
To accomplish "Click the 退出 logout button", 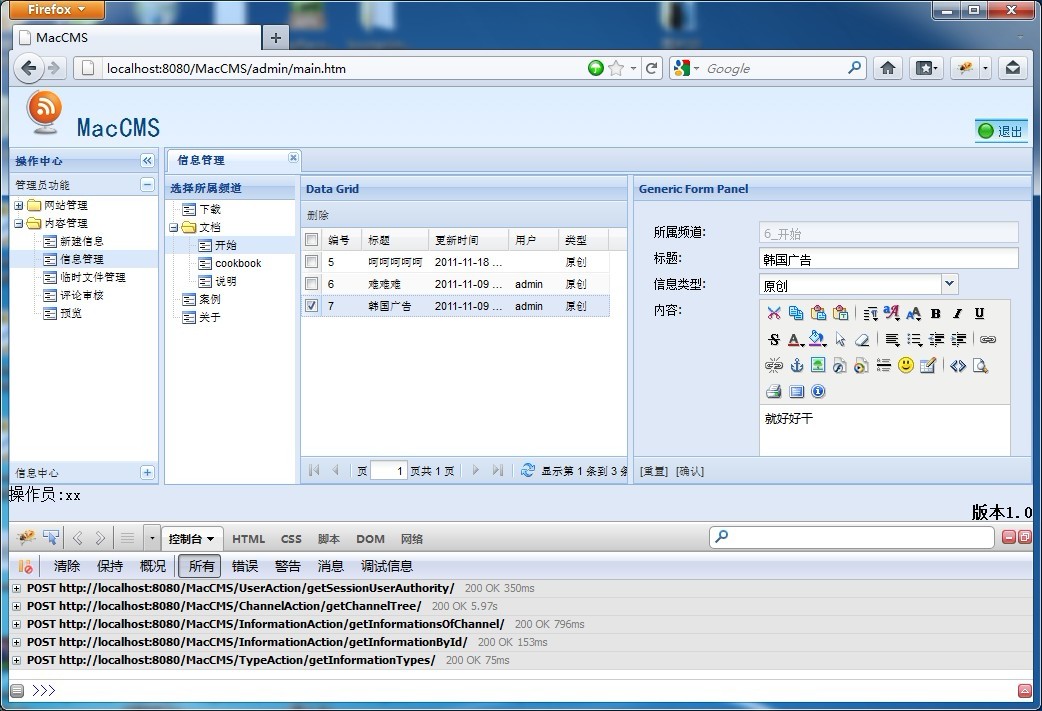I will pyautogui.click(x=1001, y=131).
